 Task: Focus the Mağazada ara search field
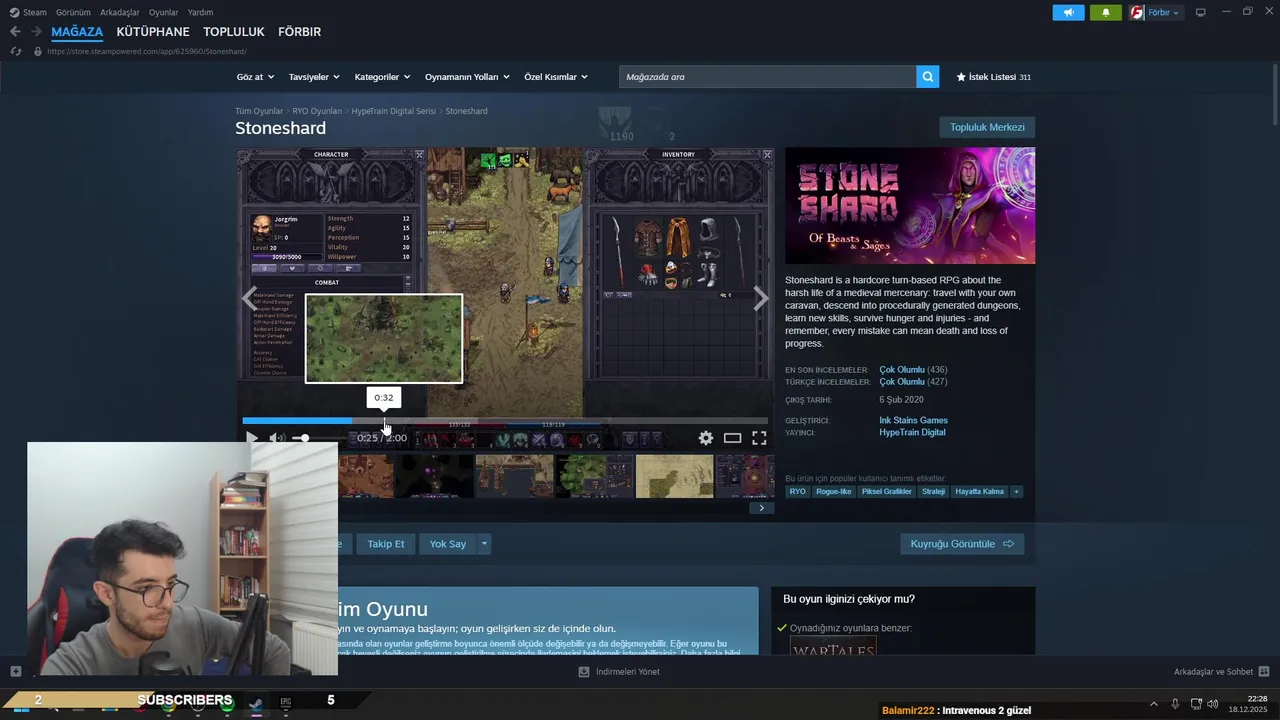[767, 77]
